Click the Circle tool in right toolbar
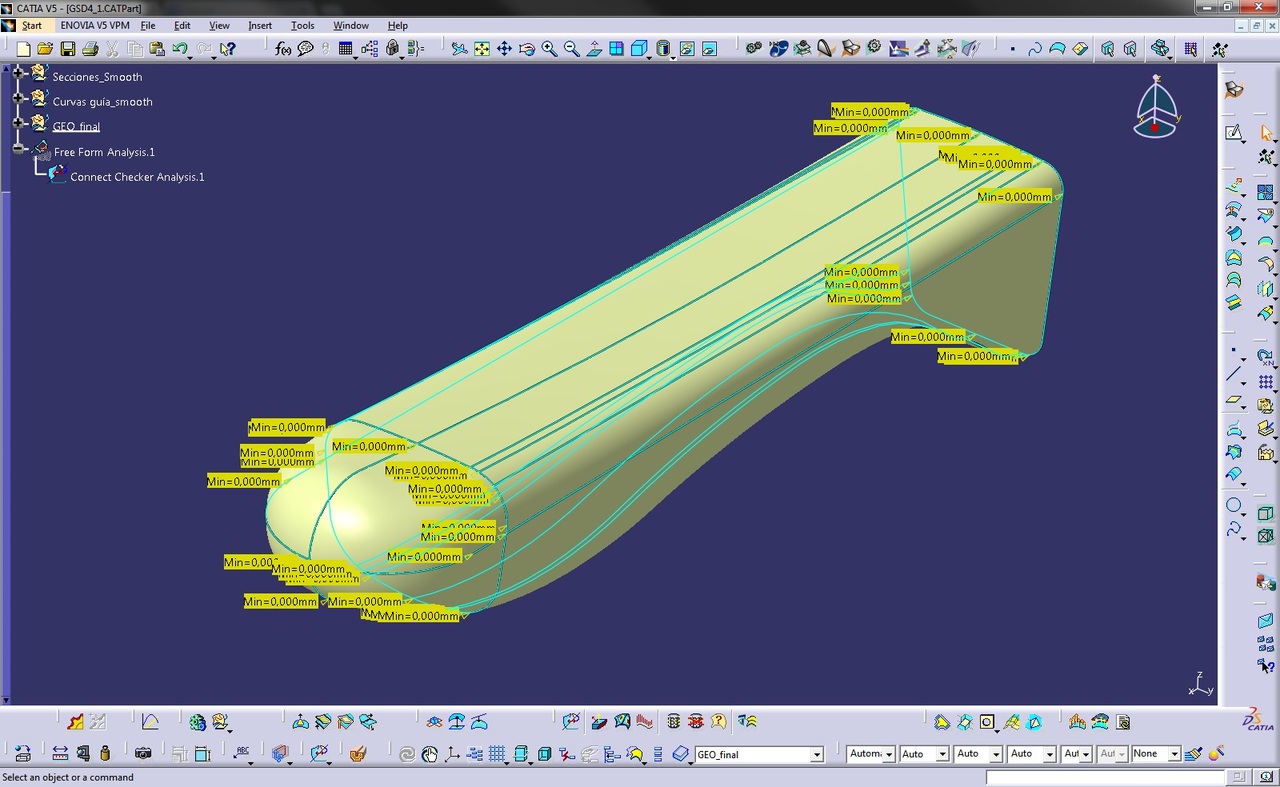The image size is (1280, 787). pyautogui.click(x=1234, y=506)
